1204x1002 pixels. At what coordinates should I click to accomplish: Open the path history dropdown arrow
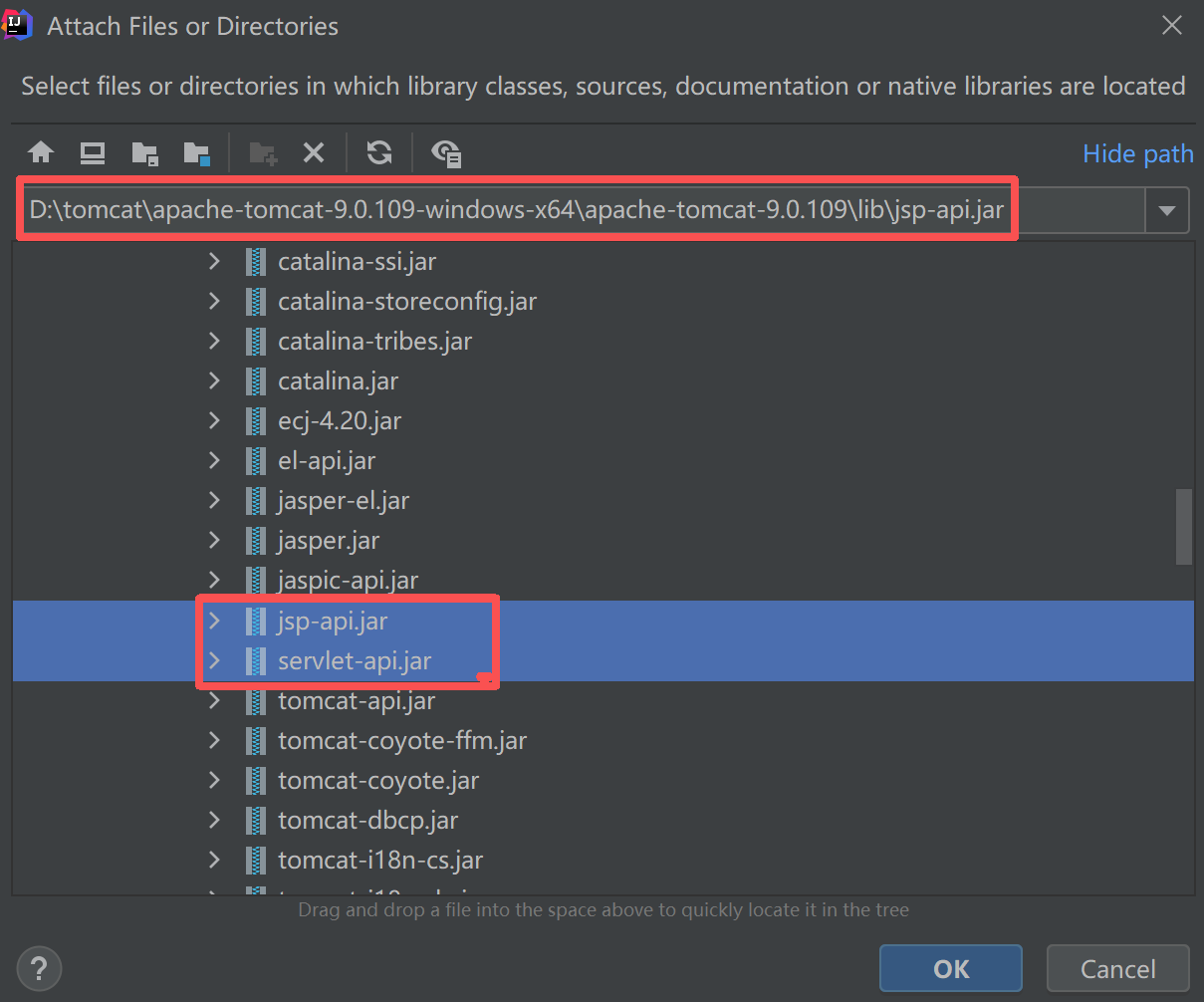pos(1168,211)
